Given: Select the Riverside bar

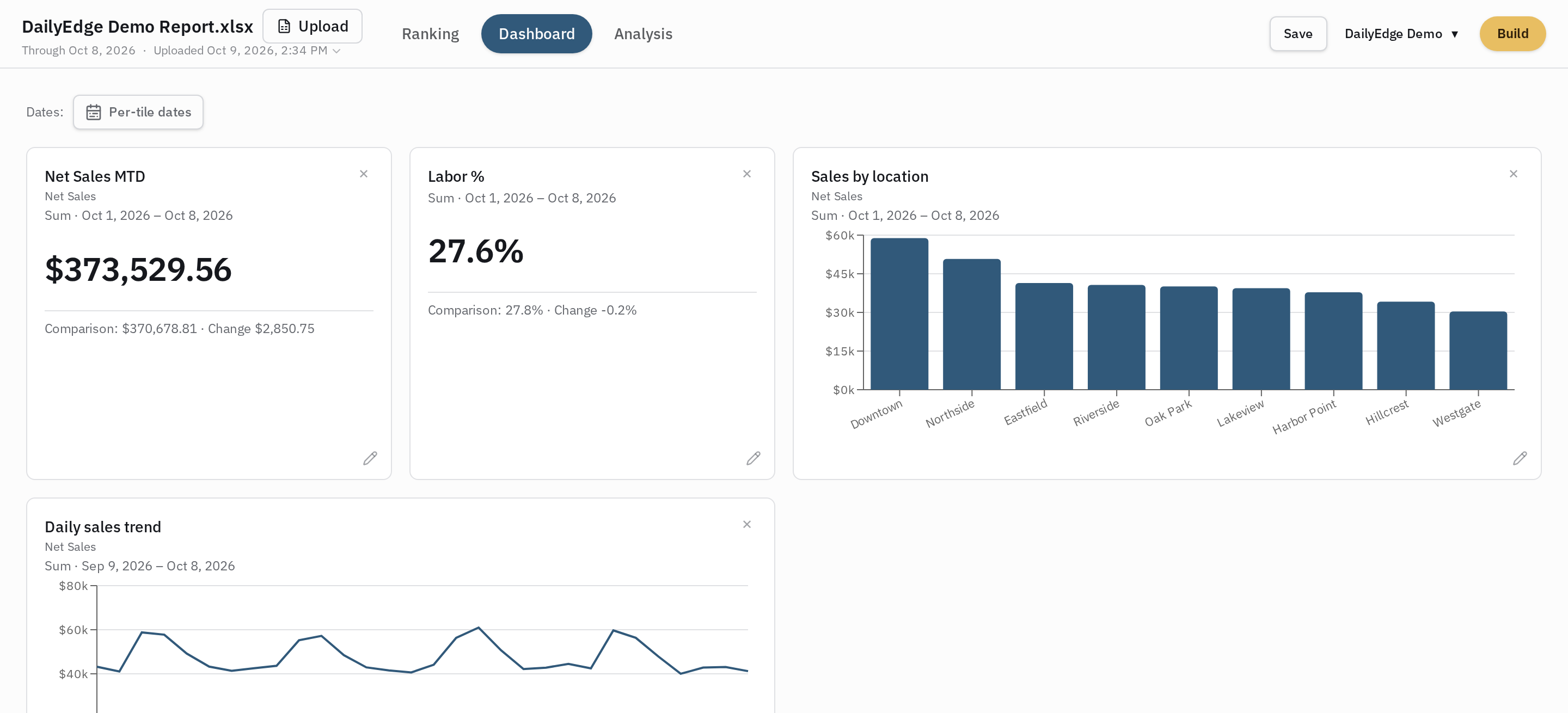Looking at the screenshot, I should [1116, 337].
